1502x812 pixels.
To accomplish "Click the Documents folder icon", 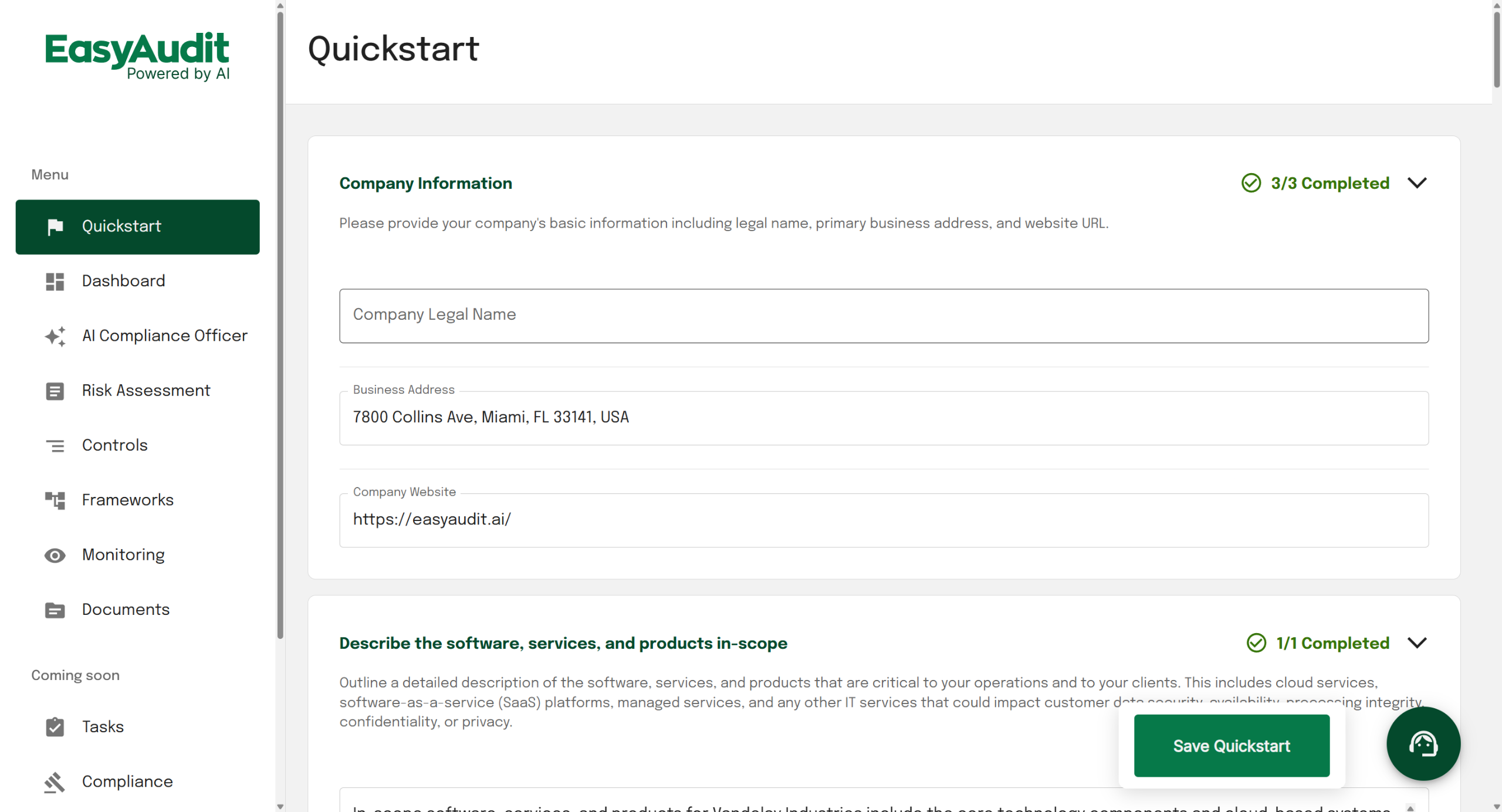I will point(55,610).
